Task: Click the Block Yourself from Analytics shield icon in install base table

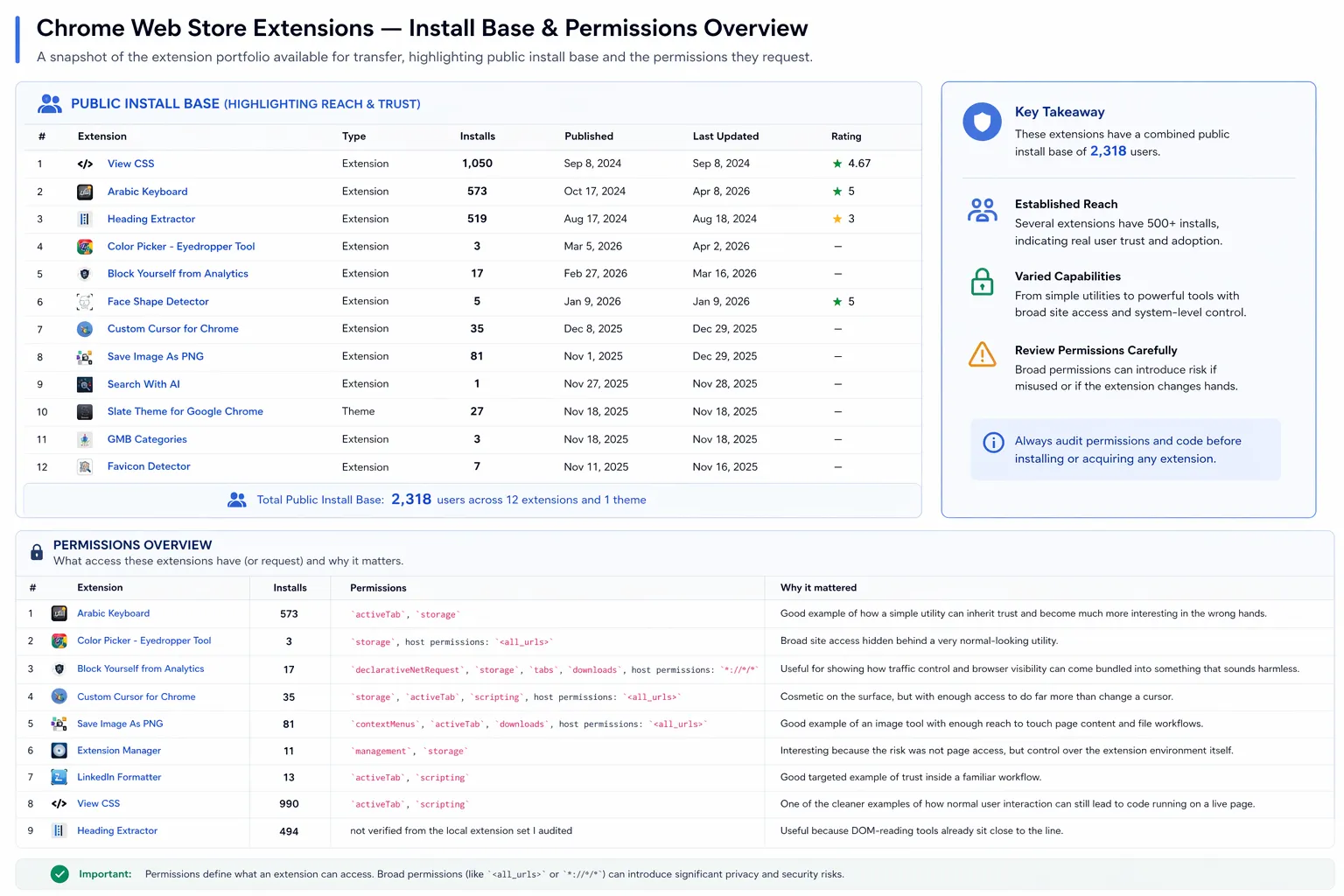Action: (85, 274)
